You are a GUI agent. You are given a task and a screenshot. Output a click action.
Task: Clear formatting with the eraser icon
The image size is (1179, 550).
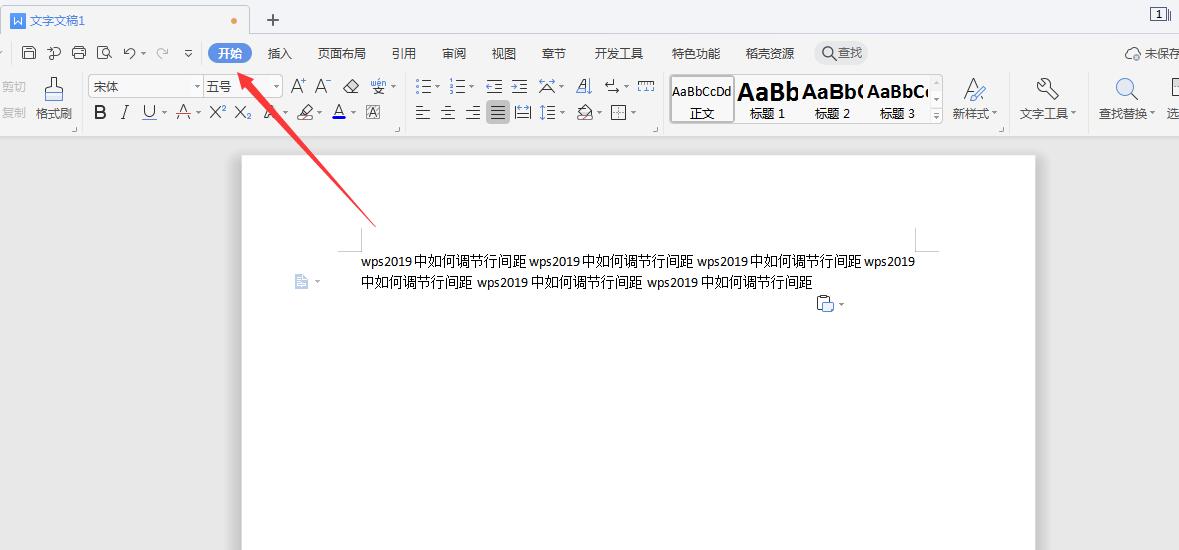350,86
